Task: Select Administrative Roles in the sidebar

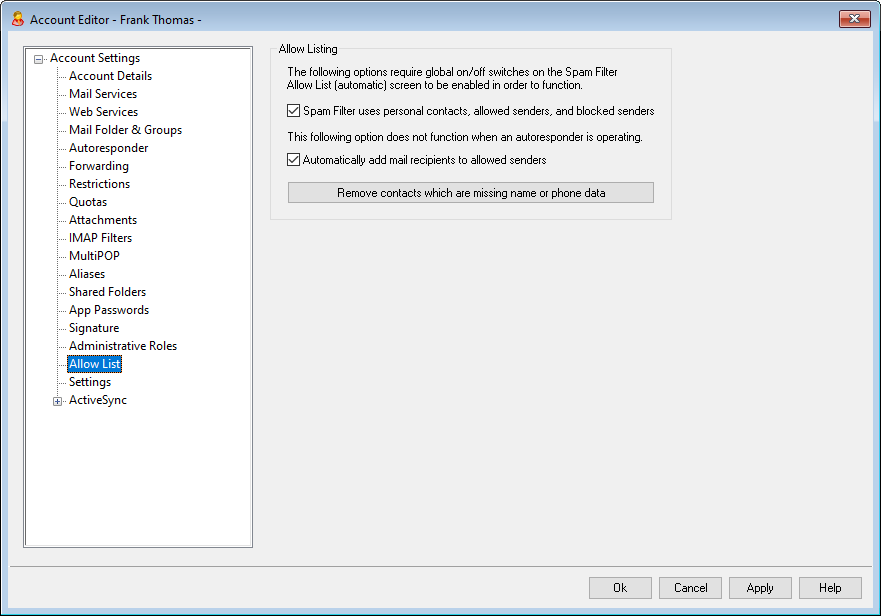Action: pyautogui.click(x=122, y=346)
